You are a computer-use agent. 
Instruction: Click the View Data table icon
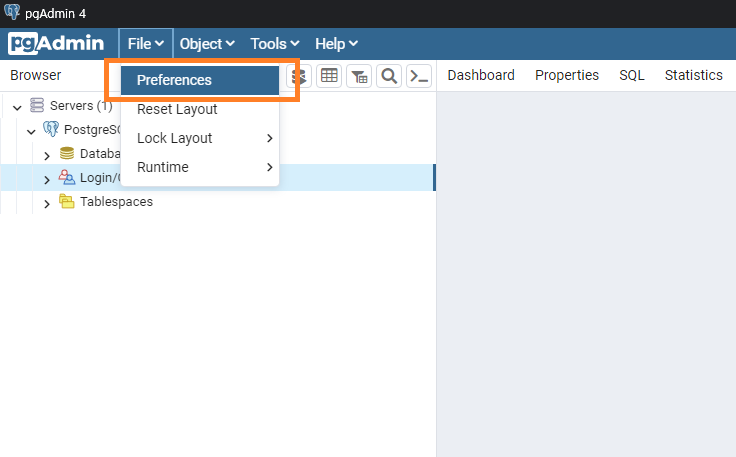329,76
